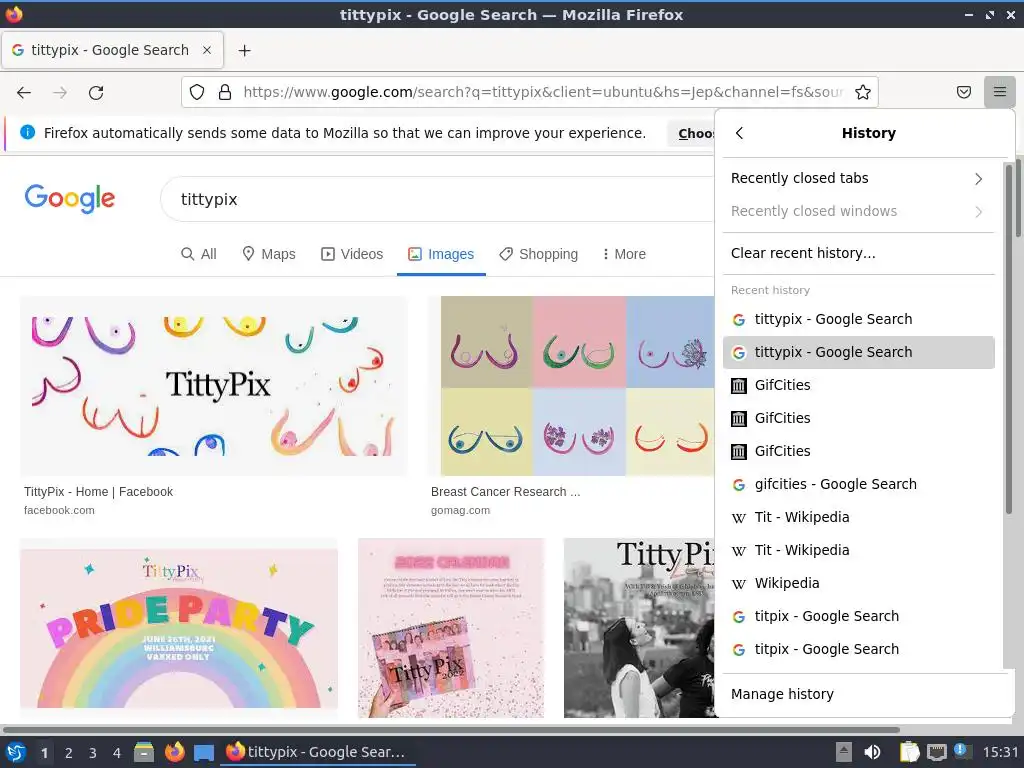Click the Google search input field
The height and width of the screenshot is (768, 1024).
coord(438,199)
